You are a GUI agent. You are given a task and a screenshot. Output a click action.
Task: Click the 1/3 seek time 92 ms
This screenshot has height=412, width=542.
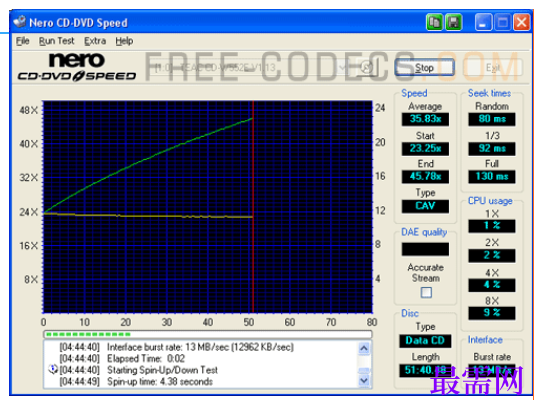click(492, 149)
